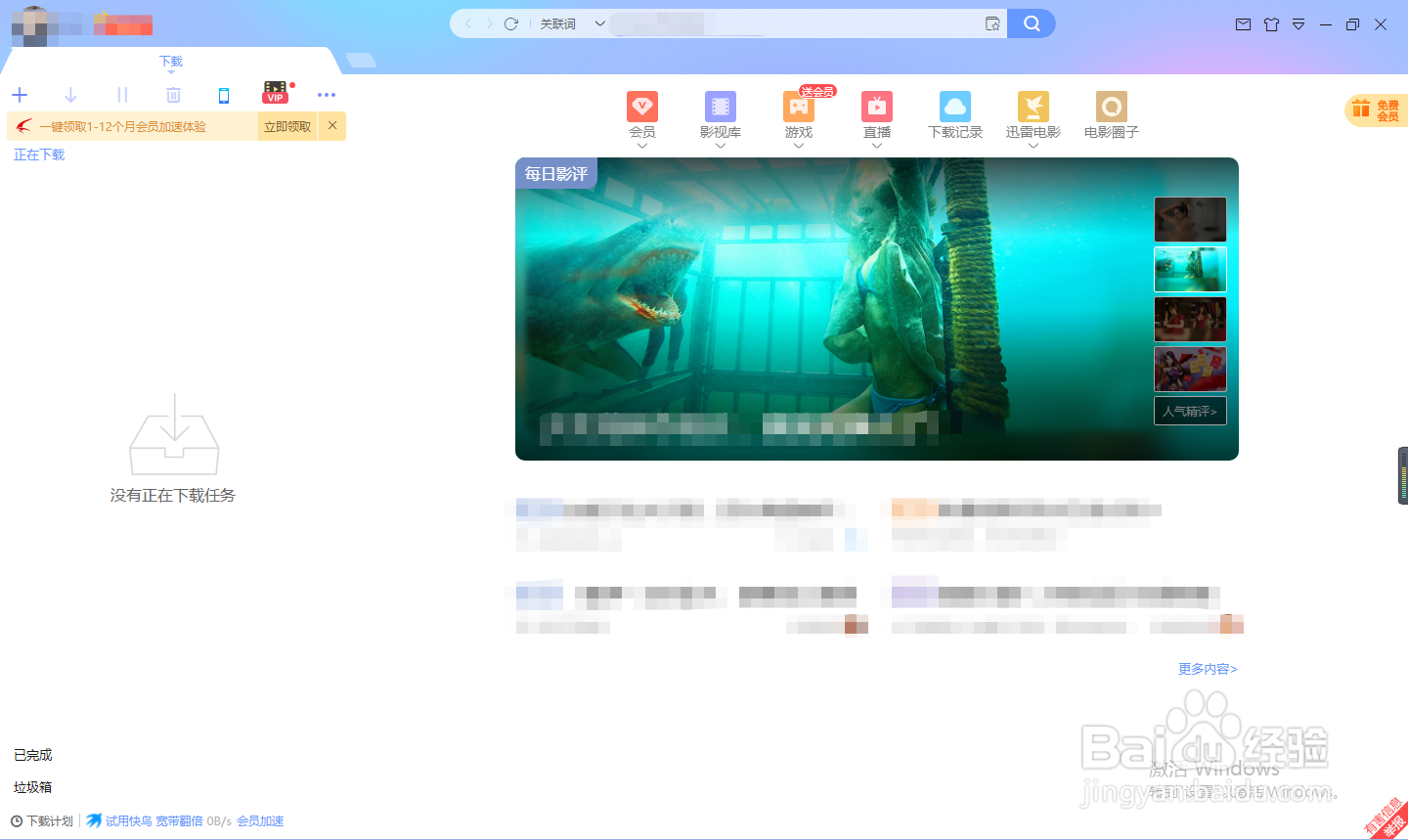Open the main menu triangle icon
Viewport: 1408px width, 840px height.
[1298, 24]
